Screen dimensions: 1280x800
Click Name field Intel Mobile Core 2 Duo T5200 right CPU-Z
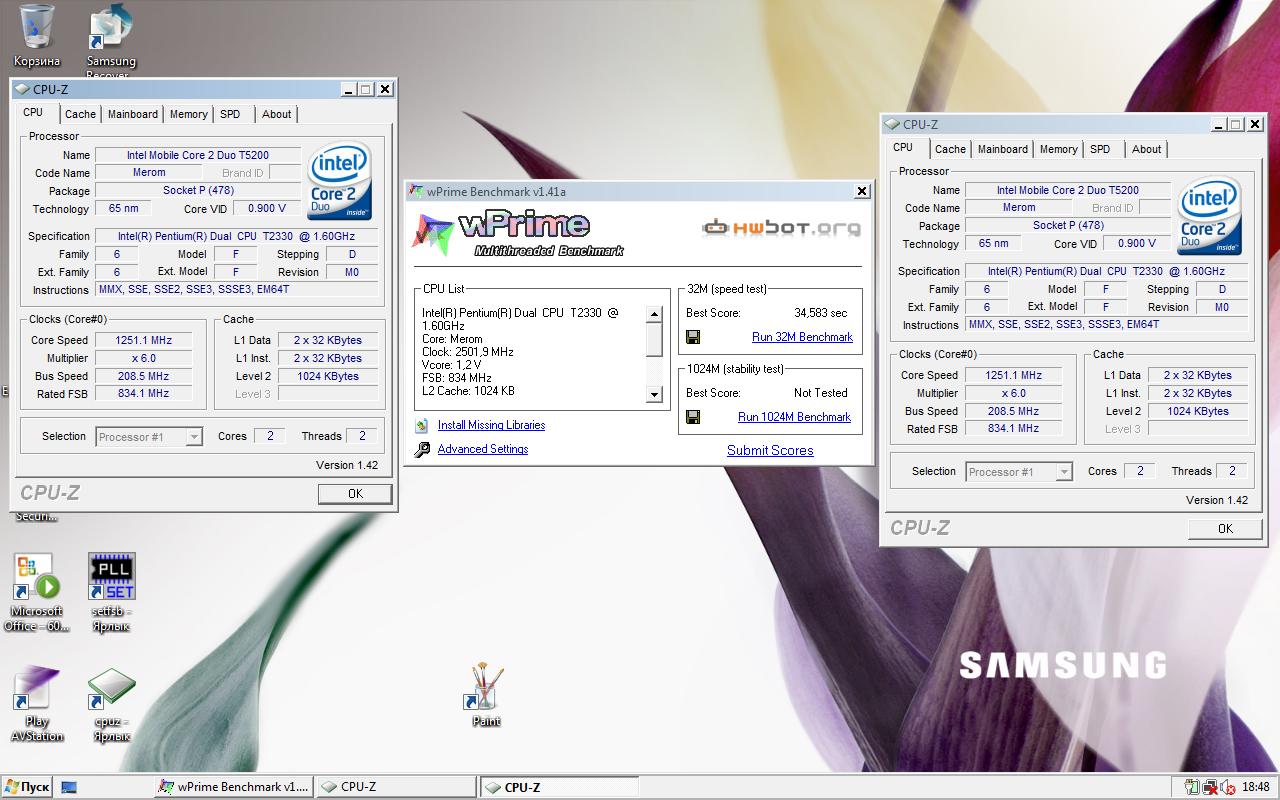coord(1067,190)
